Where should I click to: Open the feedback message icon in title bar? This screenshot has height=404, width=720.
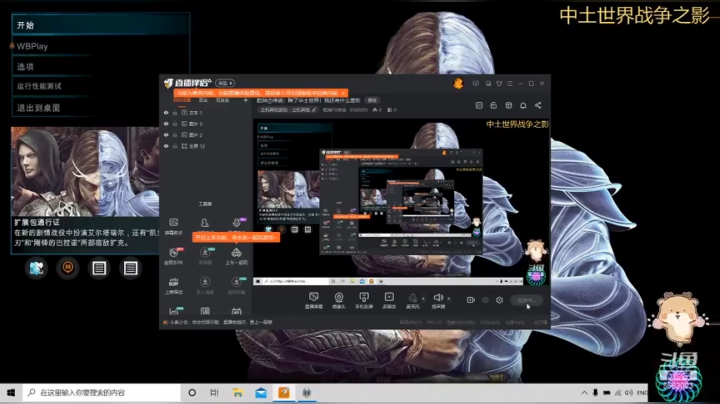(476, 84)
